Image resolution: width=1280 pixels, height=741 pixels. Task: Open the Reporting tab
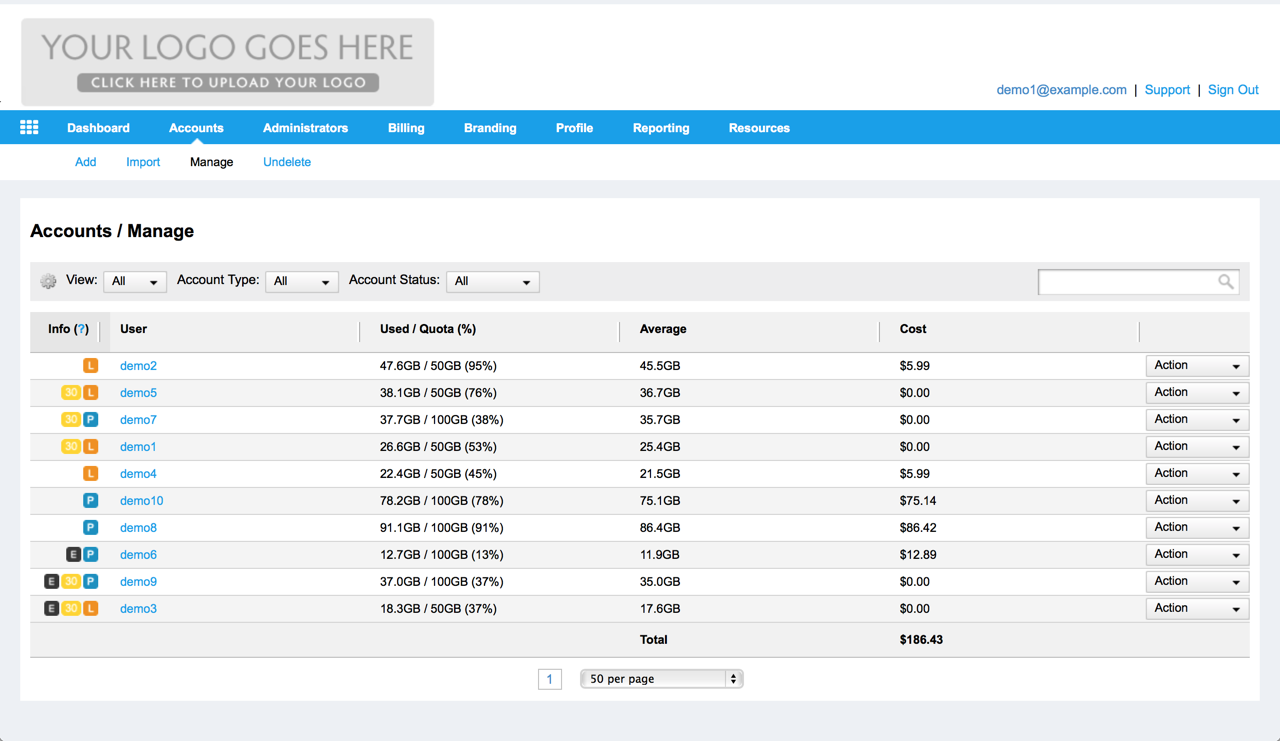click(661, 128)
